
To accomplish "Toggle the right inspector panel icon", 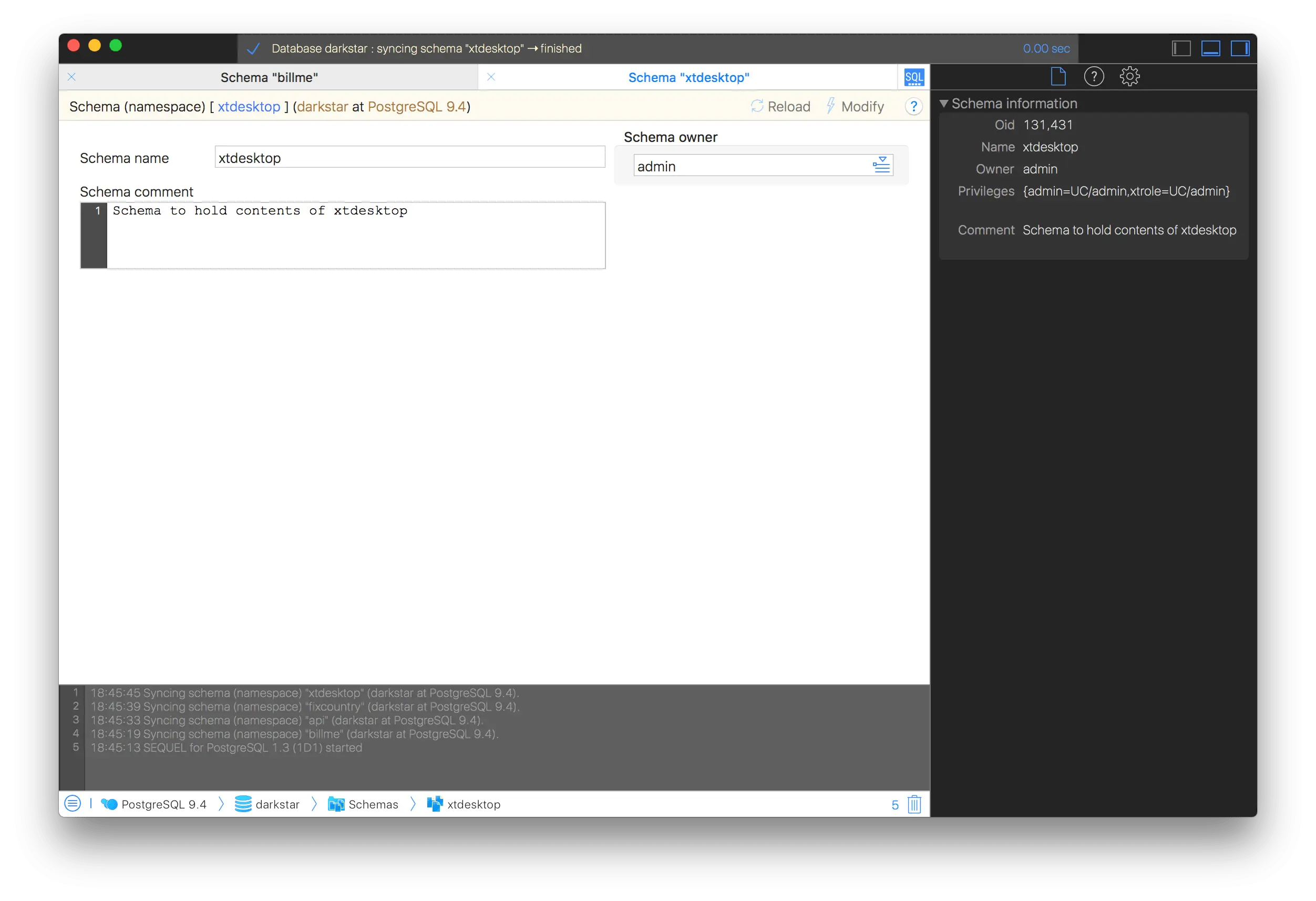I will 1240,48.
